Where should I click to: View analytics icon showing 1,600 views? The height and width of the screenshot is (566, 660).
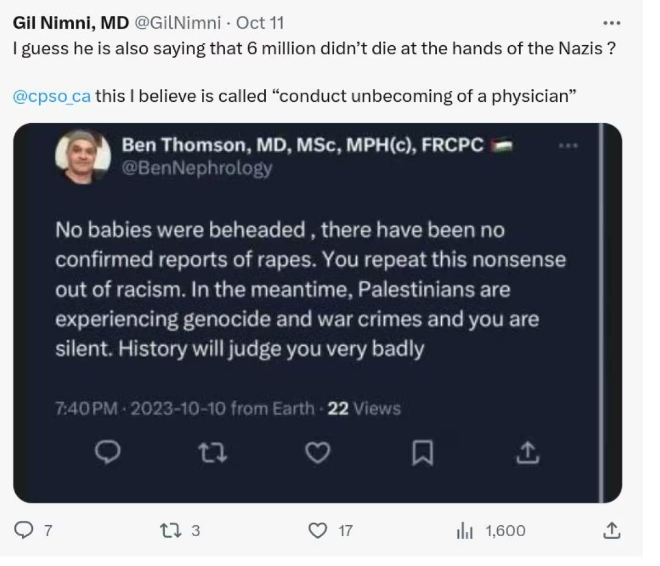point(465,531)
